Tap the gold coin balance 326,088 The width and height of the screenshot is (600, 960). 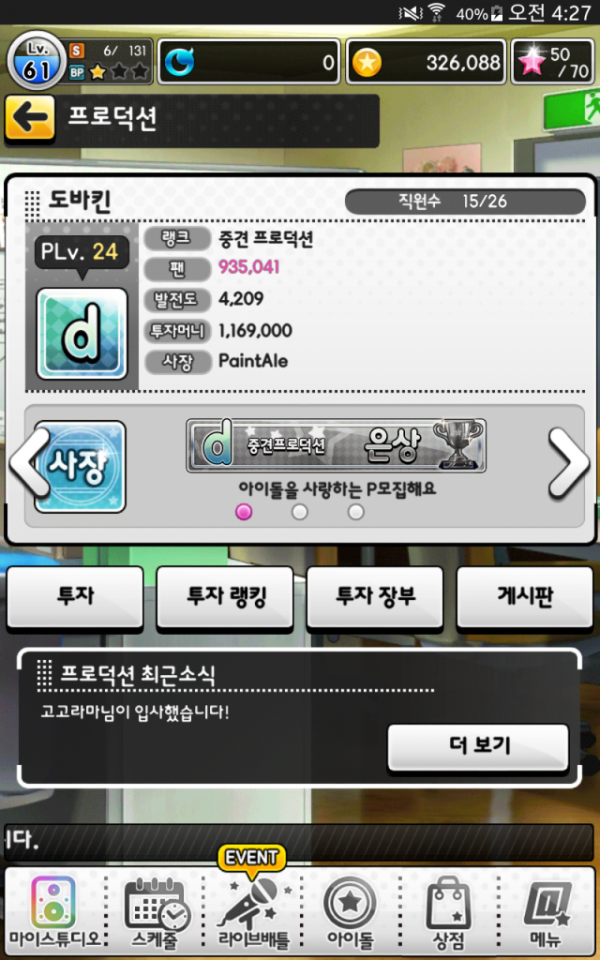point(426,62)
